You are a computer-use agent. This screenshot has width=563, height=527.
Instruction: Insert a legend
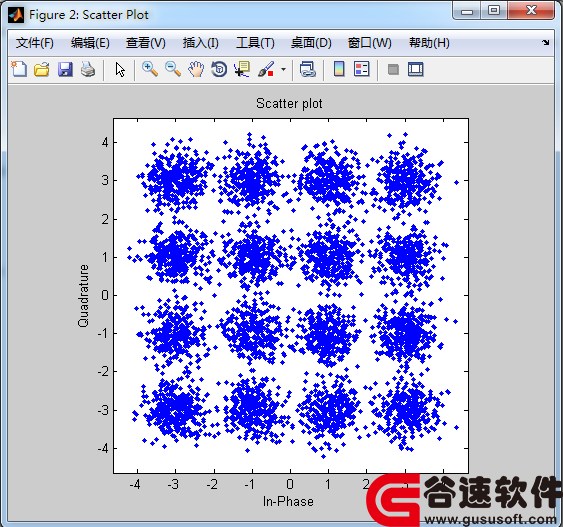tap(361, 69)
